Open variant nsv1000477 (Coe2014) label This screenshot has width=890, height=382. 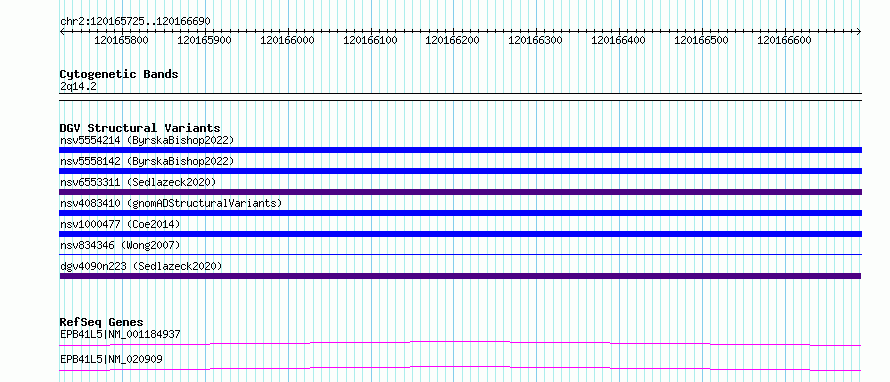pyautogui.click(x=120, y=224)
